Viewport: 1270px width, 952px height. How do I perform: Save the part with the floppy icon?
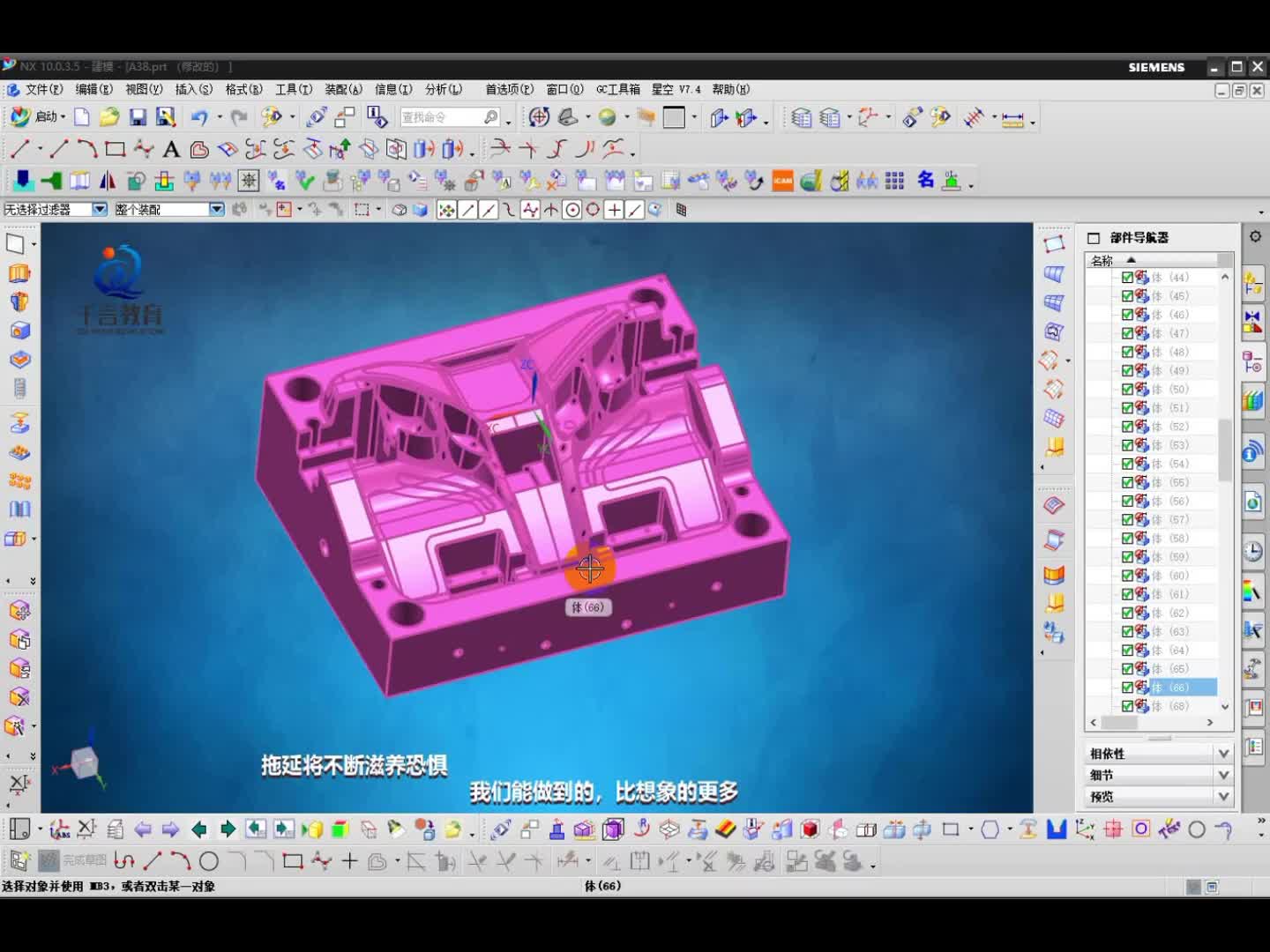138,117
